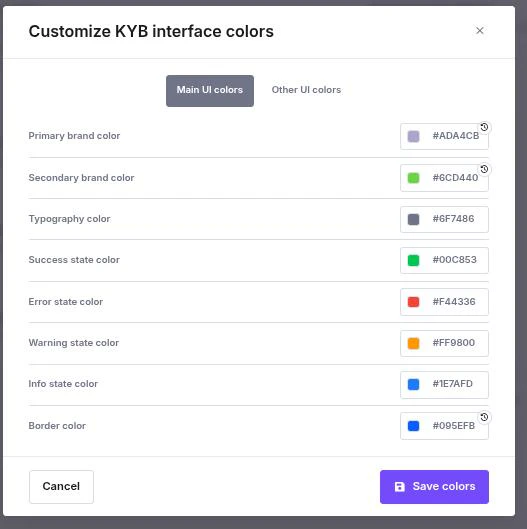The width and height of the screenshot is (527, 529).
Task: Edit the #F44336 error hex value
Action: (454, 302)
